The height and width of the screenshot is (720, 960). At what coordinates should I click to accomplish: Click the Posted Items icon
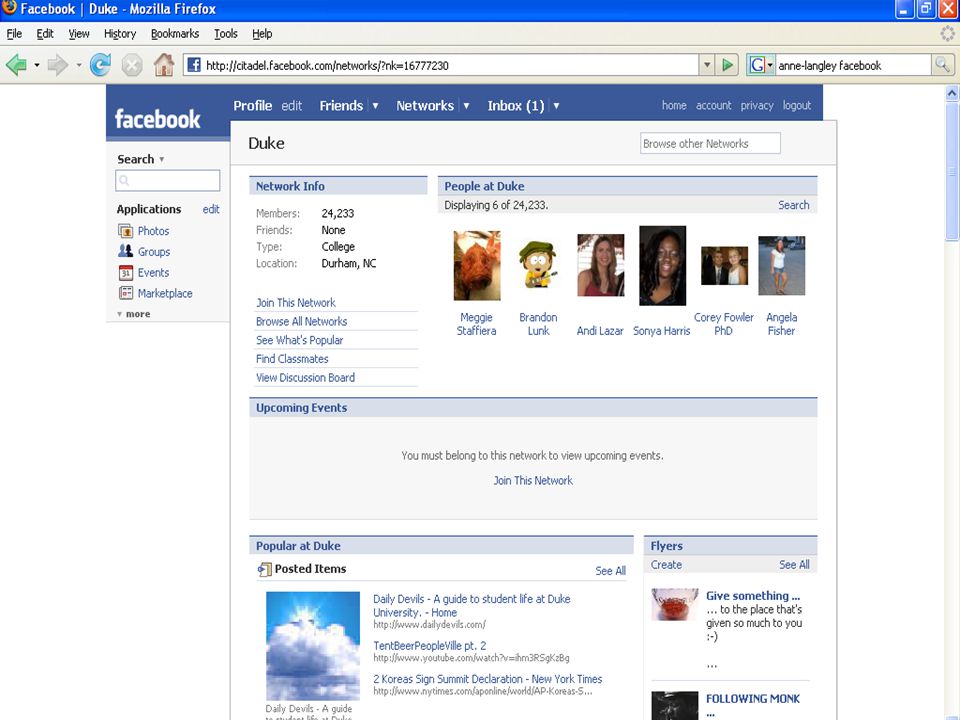click(264, 569)
